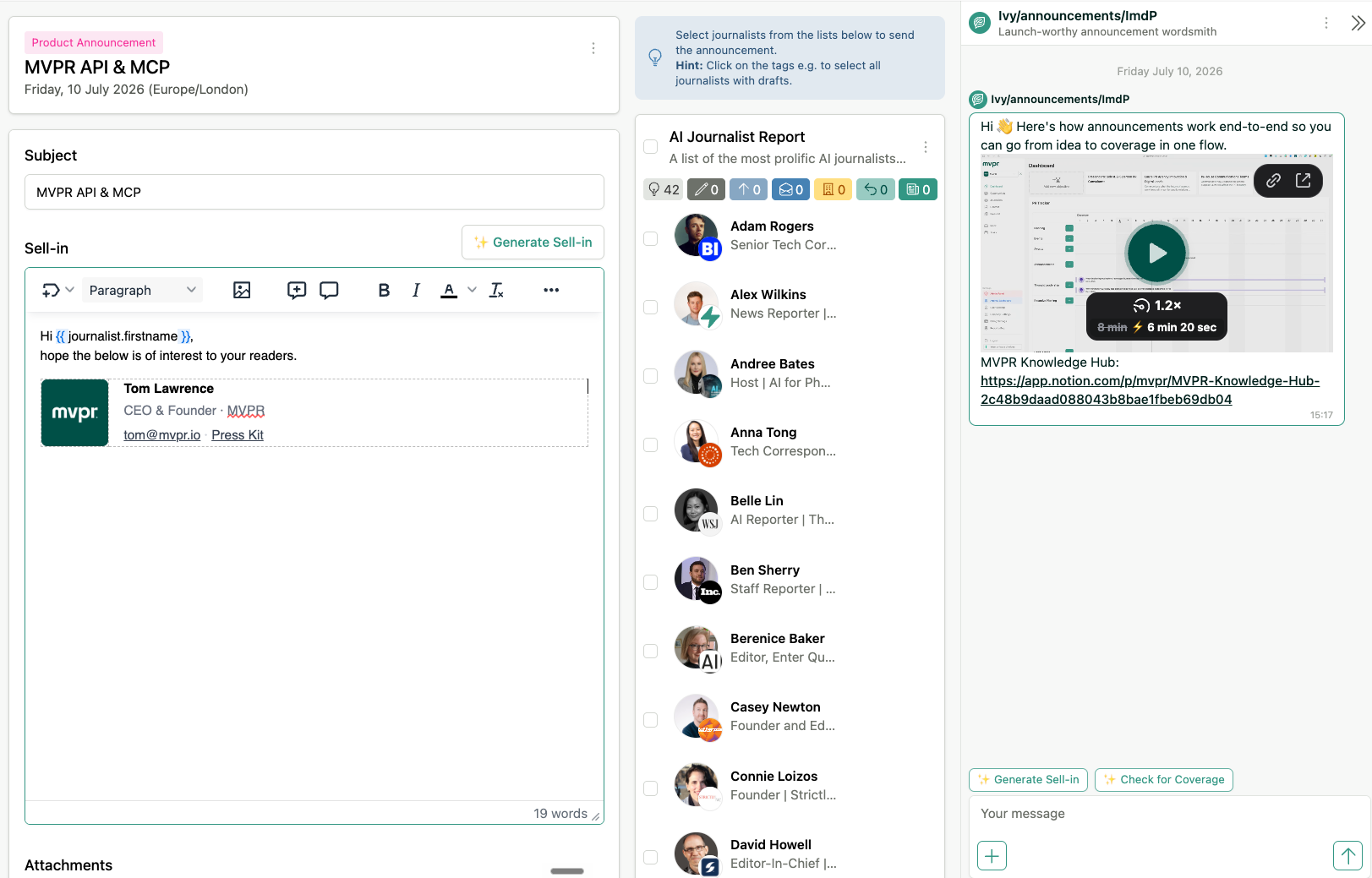Click the Subject input field

pos(314,192)
